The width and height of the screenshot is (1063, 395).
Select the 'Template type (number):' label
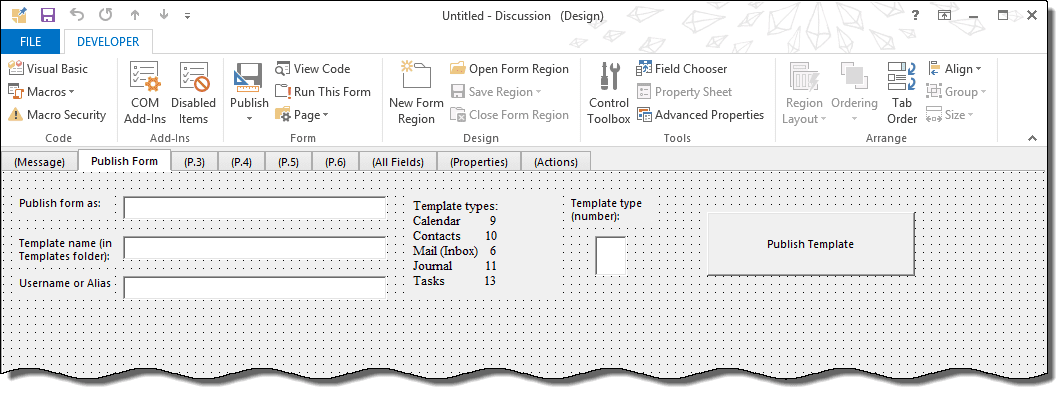[606, 209]
